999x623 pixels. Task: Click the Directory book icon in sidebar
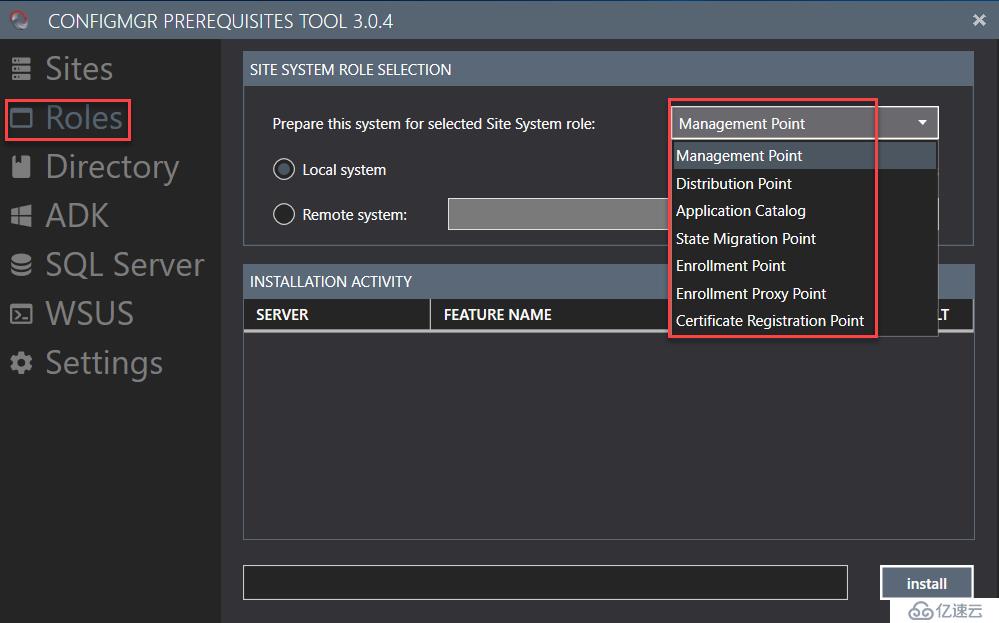pyautogui.click(x=21, y=167)
